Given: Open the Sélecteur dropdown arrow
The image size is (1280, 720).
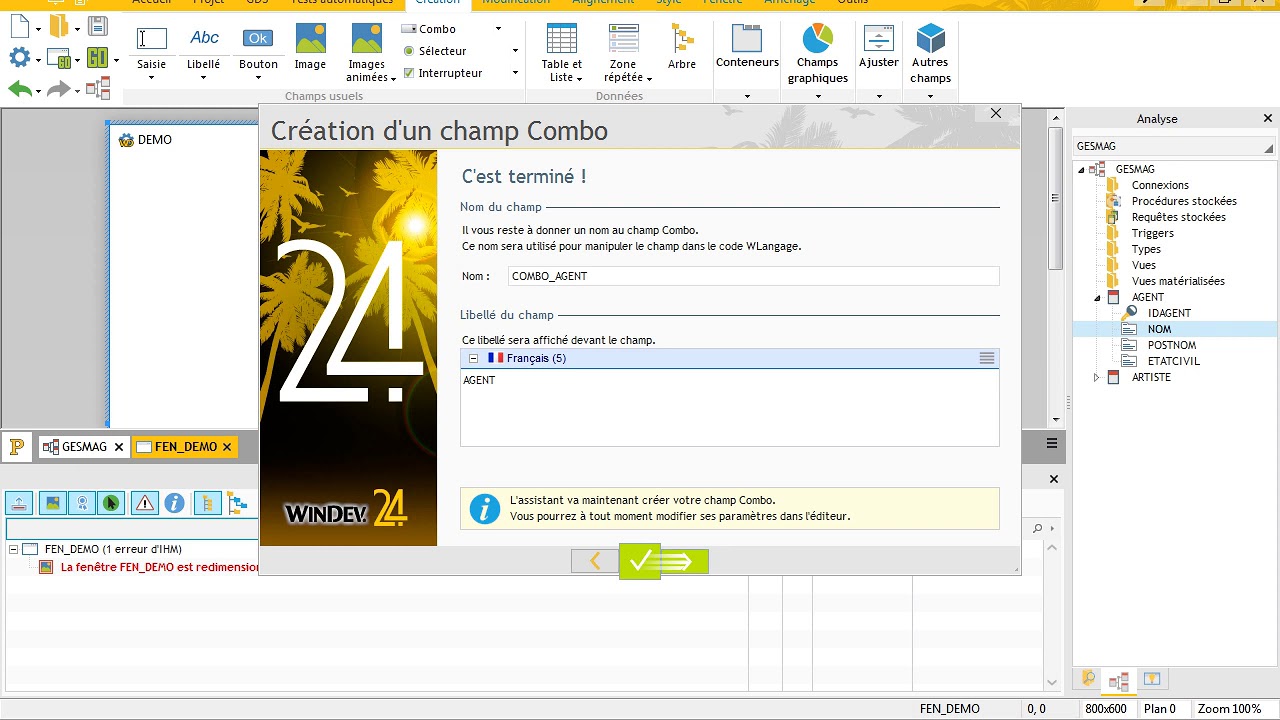Looking at the screenshot, I should (x=515, y=51).
